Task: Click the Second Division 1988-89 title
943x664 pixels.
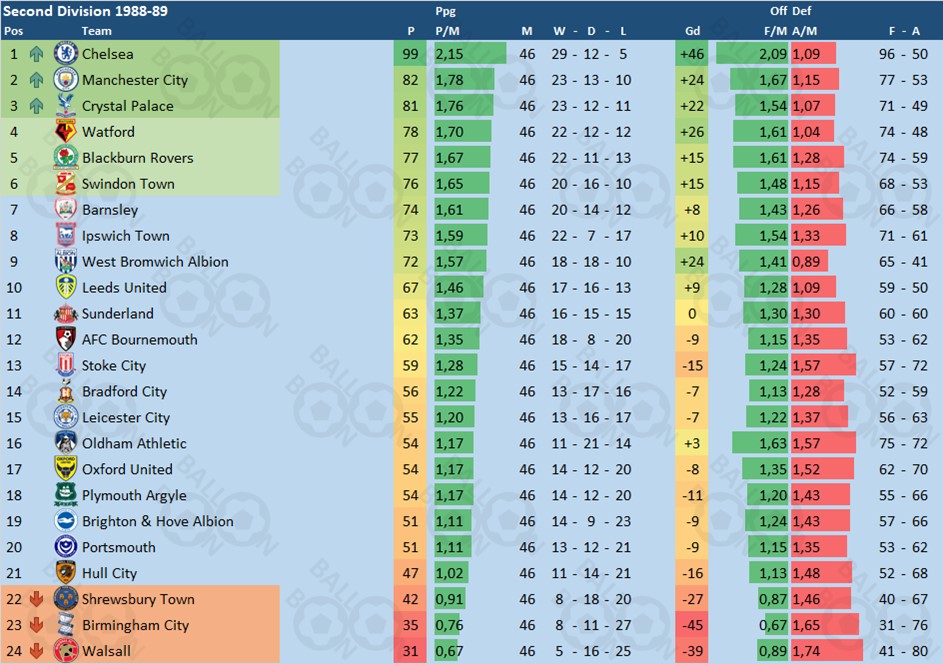Action: click(85, 11)
